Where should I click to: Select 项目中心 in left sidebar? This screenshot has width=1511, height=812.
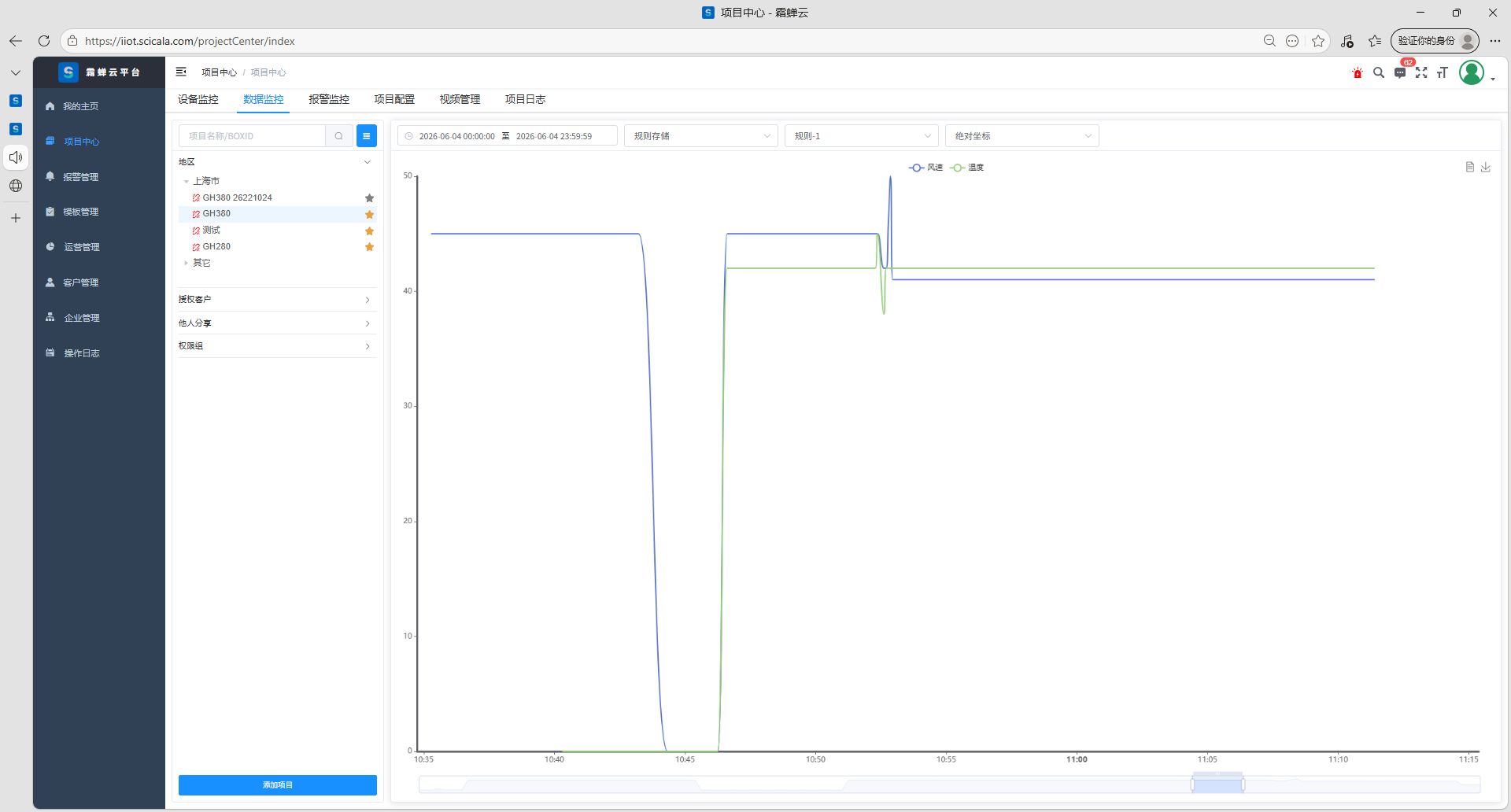pyautogui.click(x=99, y=142)
